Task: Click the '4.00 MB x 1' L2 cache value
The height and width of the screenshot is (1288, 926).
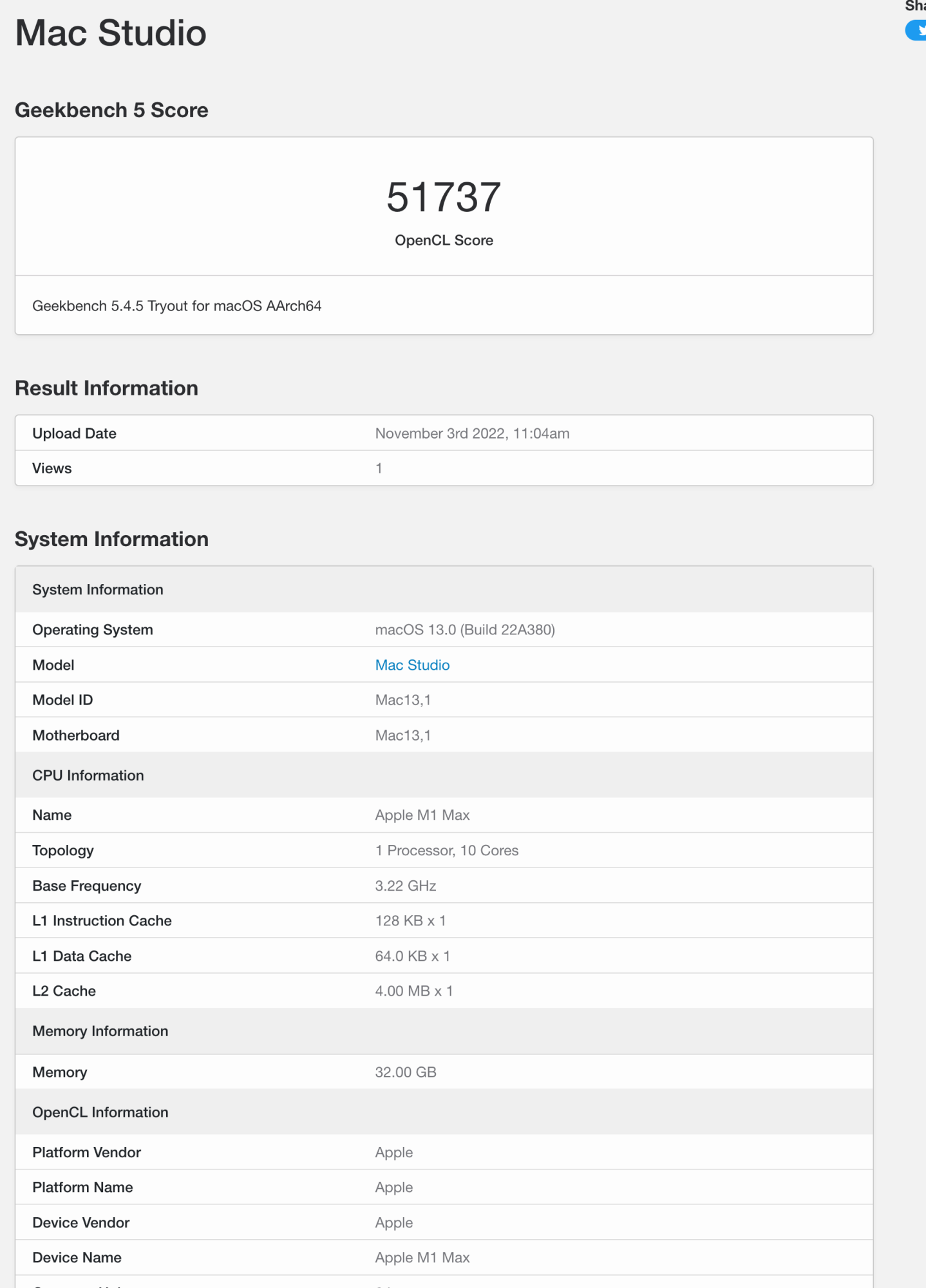Action: 414,991
